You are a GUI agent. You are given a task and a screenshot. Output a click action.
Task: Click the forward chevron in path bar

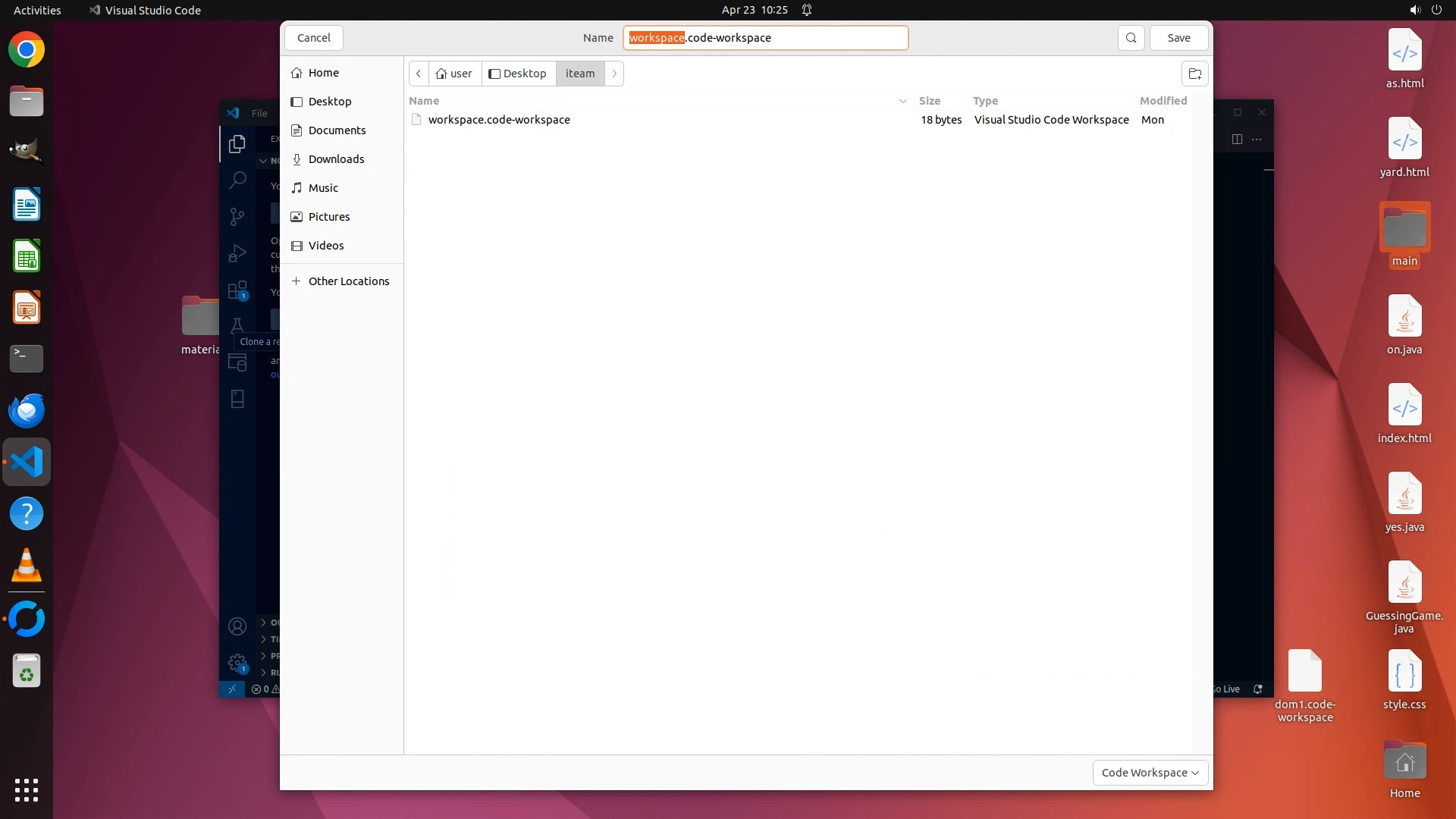tap(614, 74)
